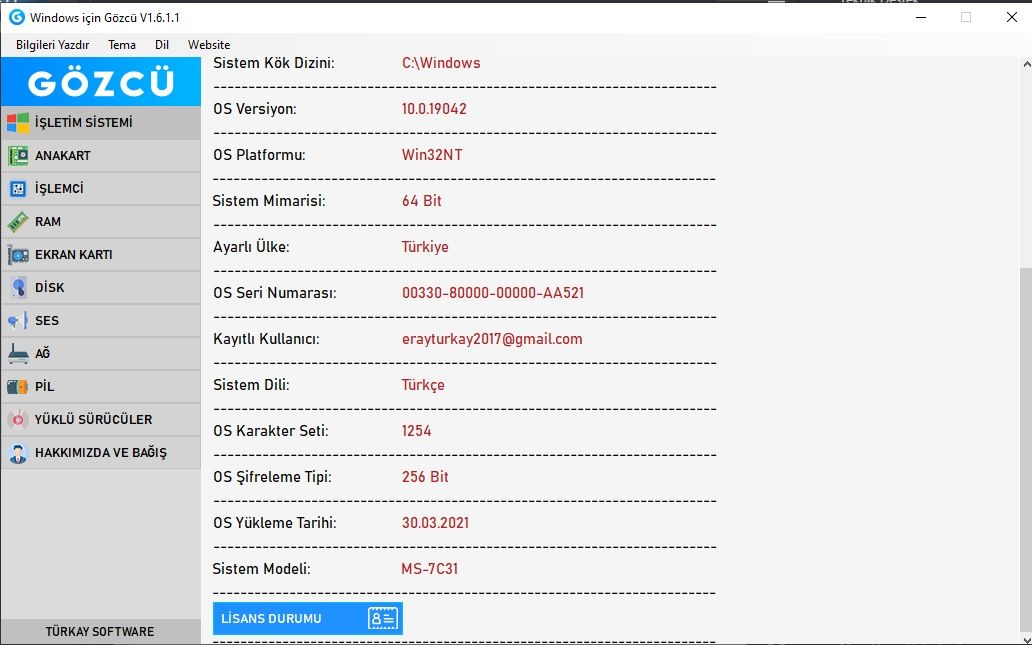Select the language value Türkçe
The height and width of the screenshot is (645, 1032).
(x=423, y=385)
